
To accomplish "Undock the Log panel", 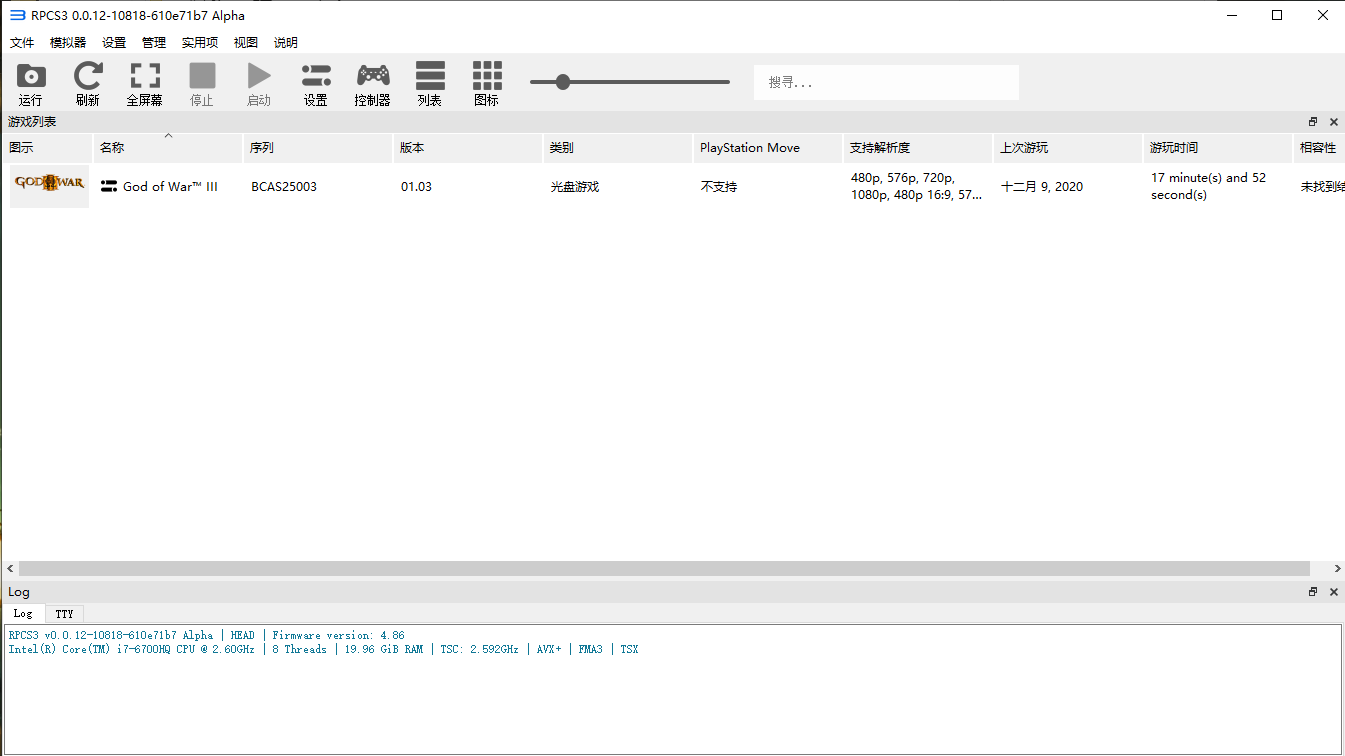I will (1313, 592).
